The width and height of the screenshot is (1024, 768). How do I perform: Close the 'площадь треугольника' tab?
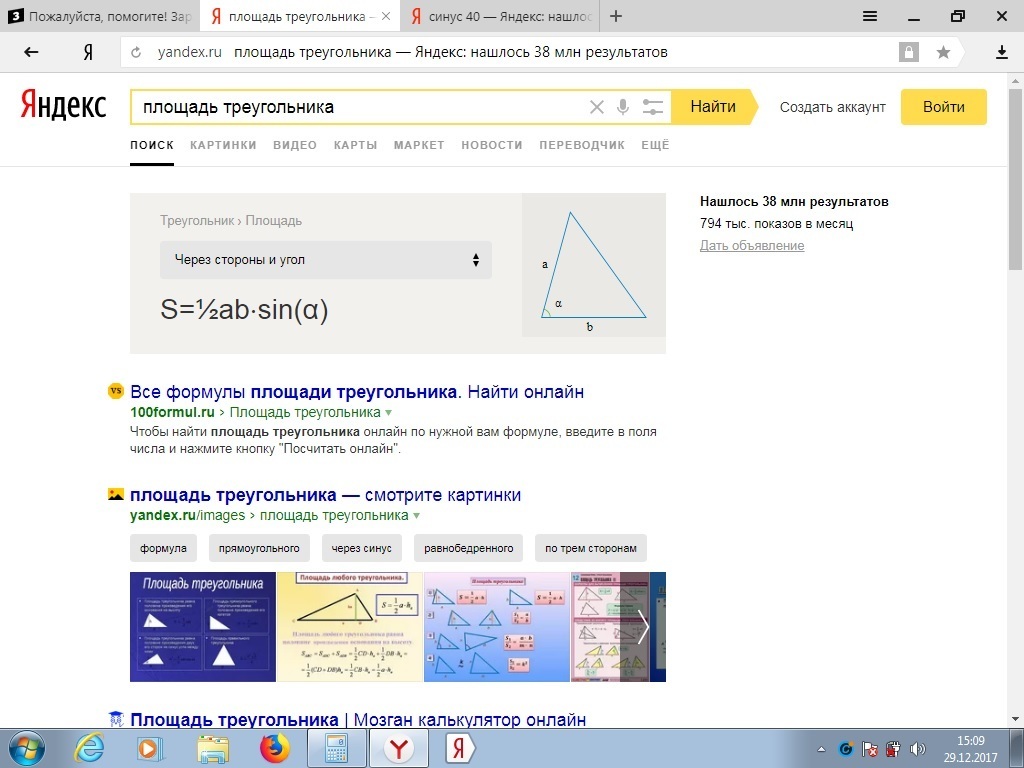386,16
